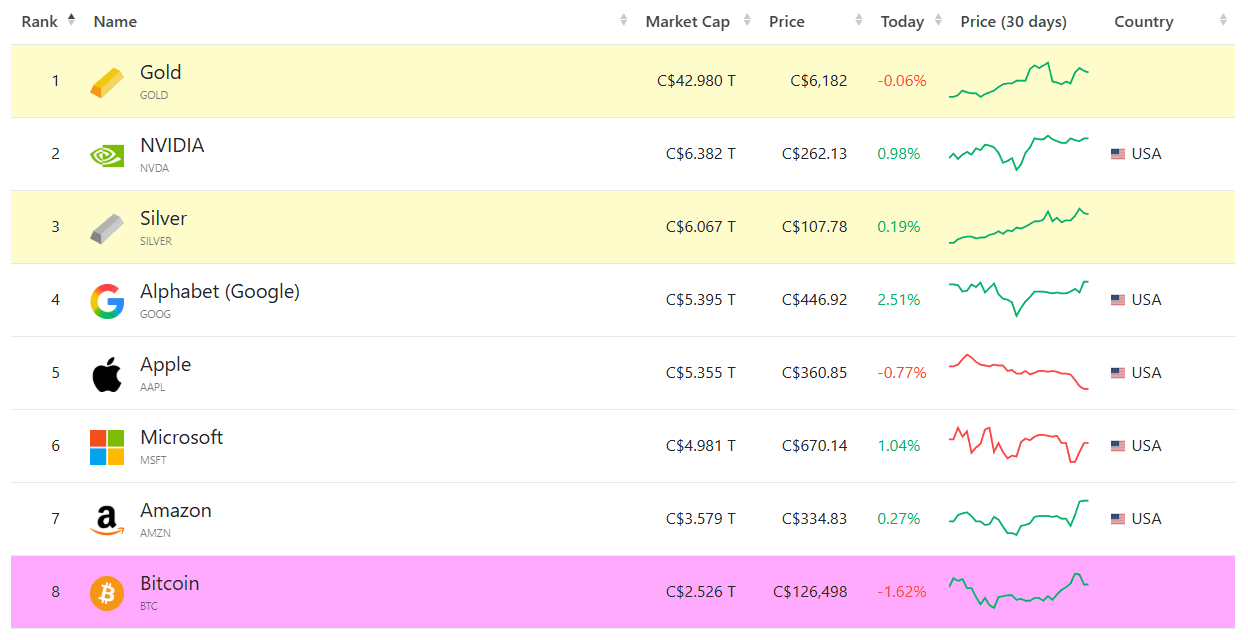Click the Silver bar icon
Image resolution: width=1248 pixels, height=640 pixels.
pyautogui.click(x=108, y=227)
